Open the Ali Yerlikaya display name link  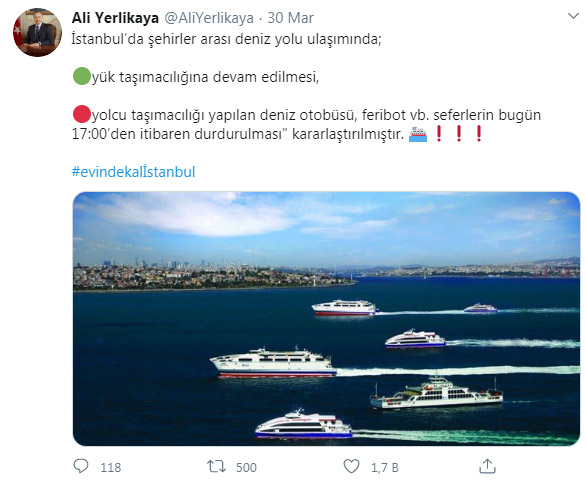(x=115, y=18)
